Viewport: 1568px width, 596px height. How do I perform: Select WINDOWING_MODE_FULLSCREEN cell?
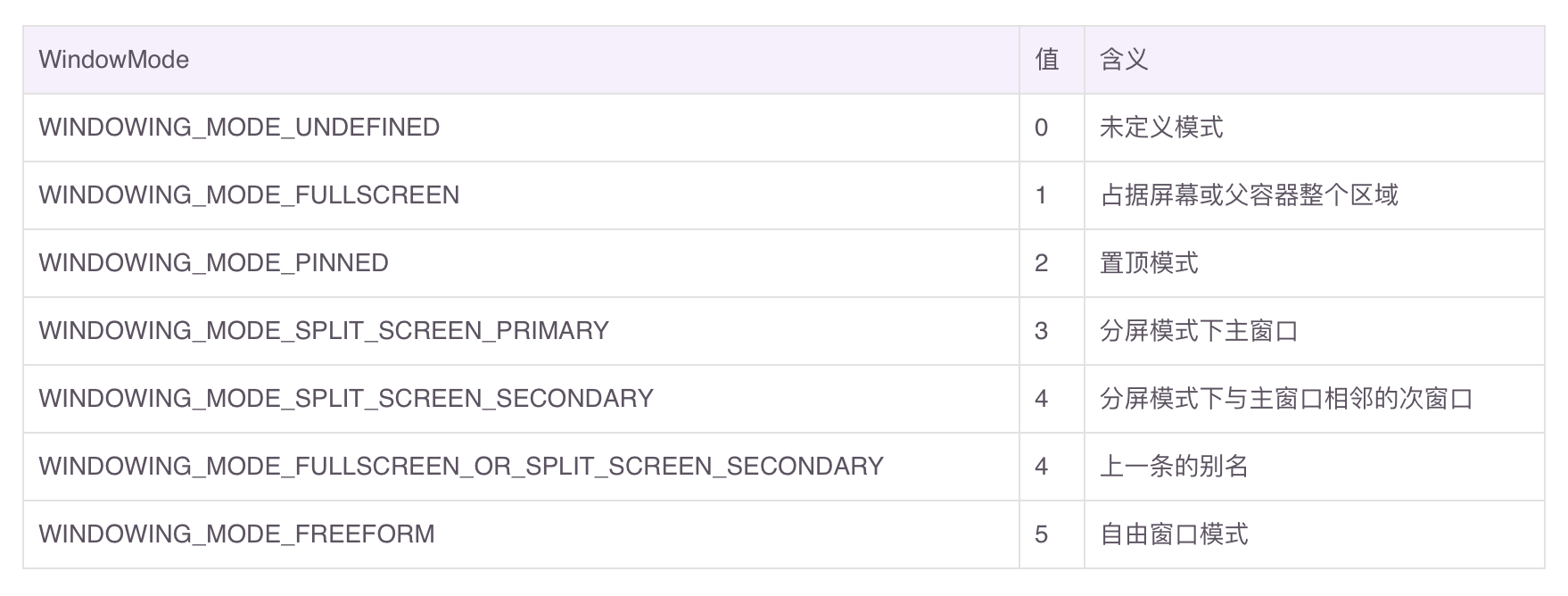(x=521, y=195)
